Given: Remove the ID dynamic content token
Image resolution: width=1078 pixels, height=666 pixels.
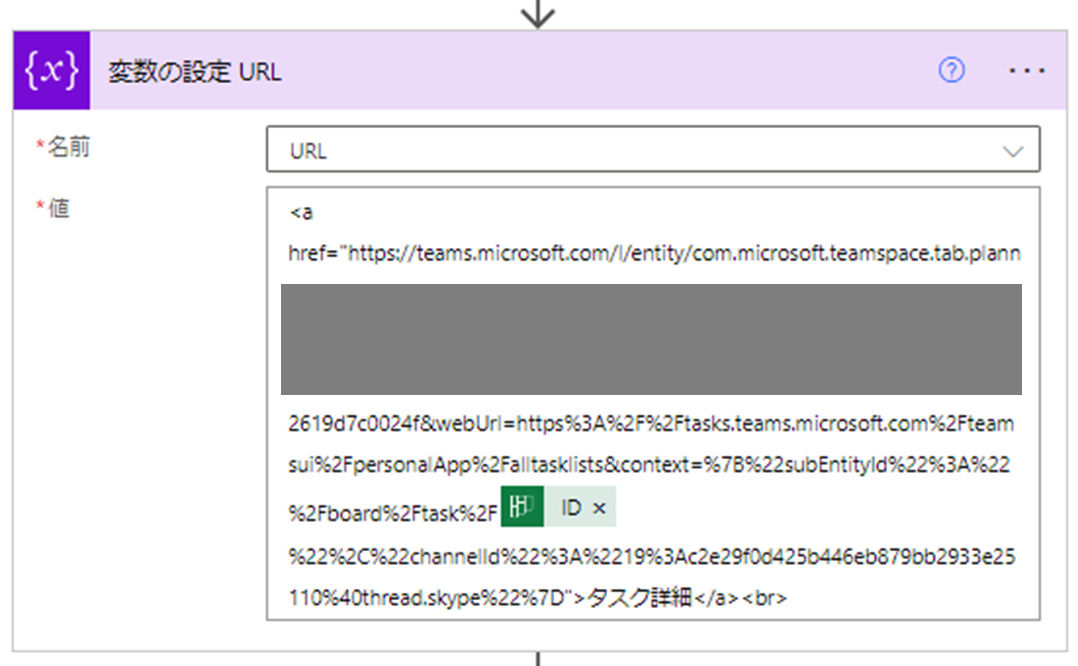Looking at the screenshot, I should coord(600,508).
